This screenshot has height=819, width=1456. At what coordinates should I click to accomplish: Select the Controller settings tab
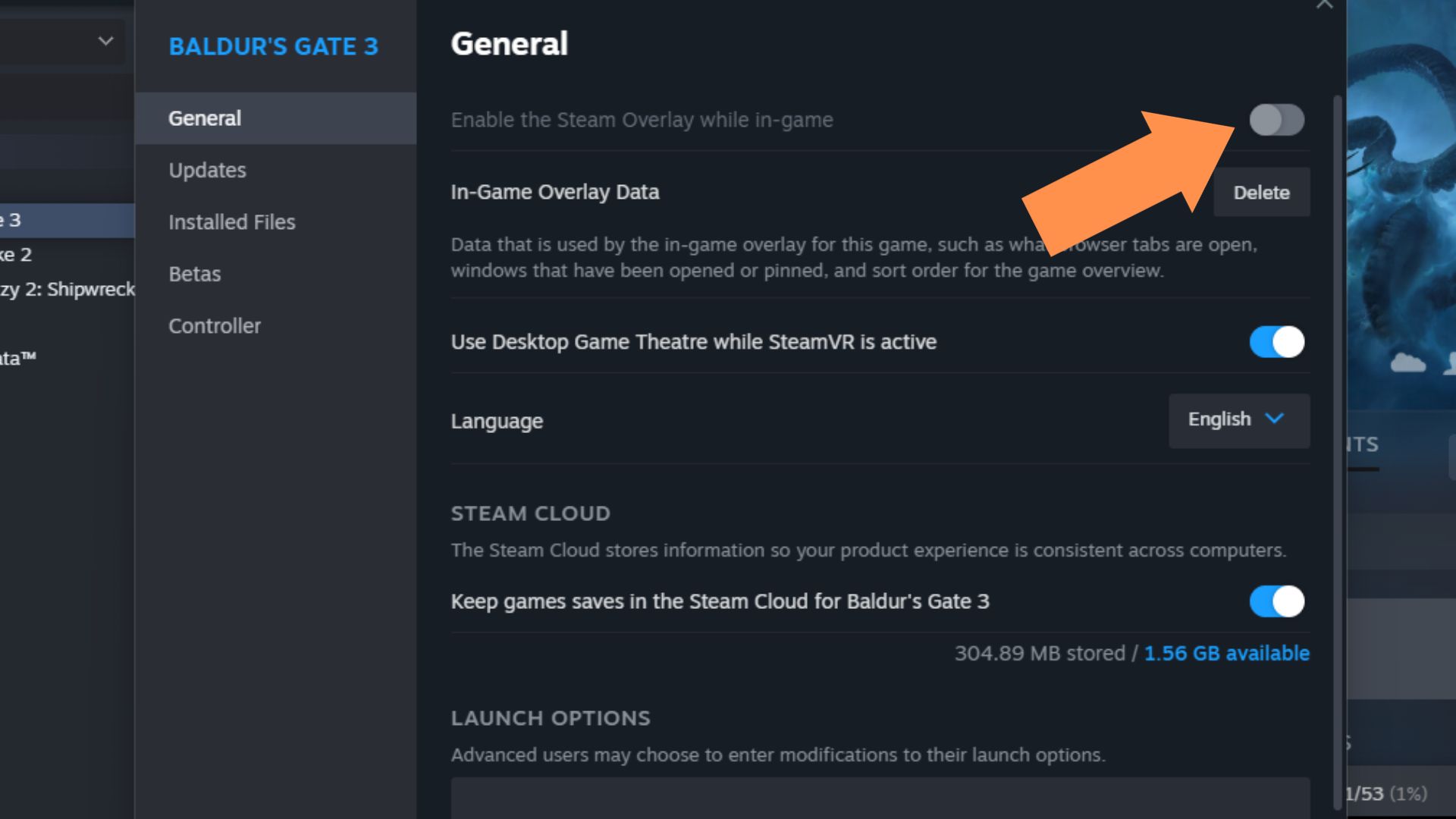coord(214,325)
